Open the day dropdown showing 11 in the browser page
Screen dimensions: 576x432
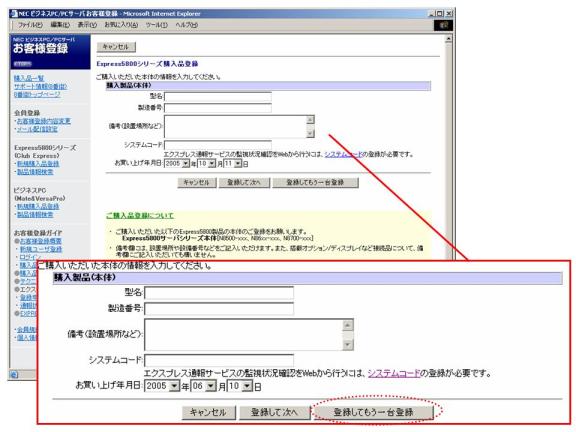(x=233, y=163)
